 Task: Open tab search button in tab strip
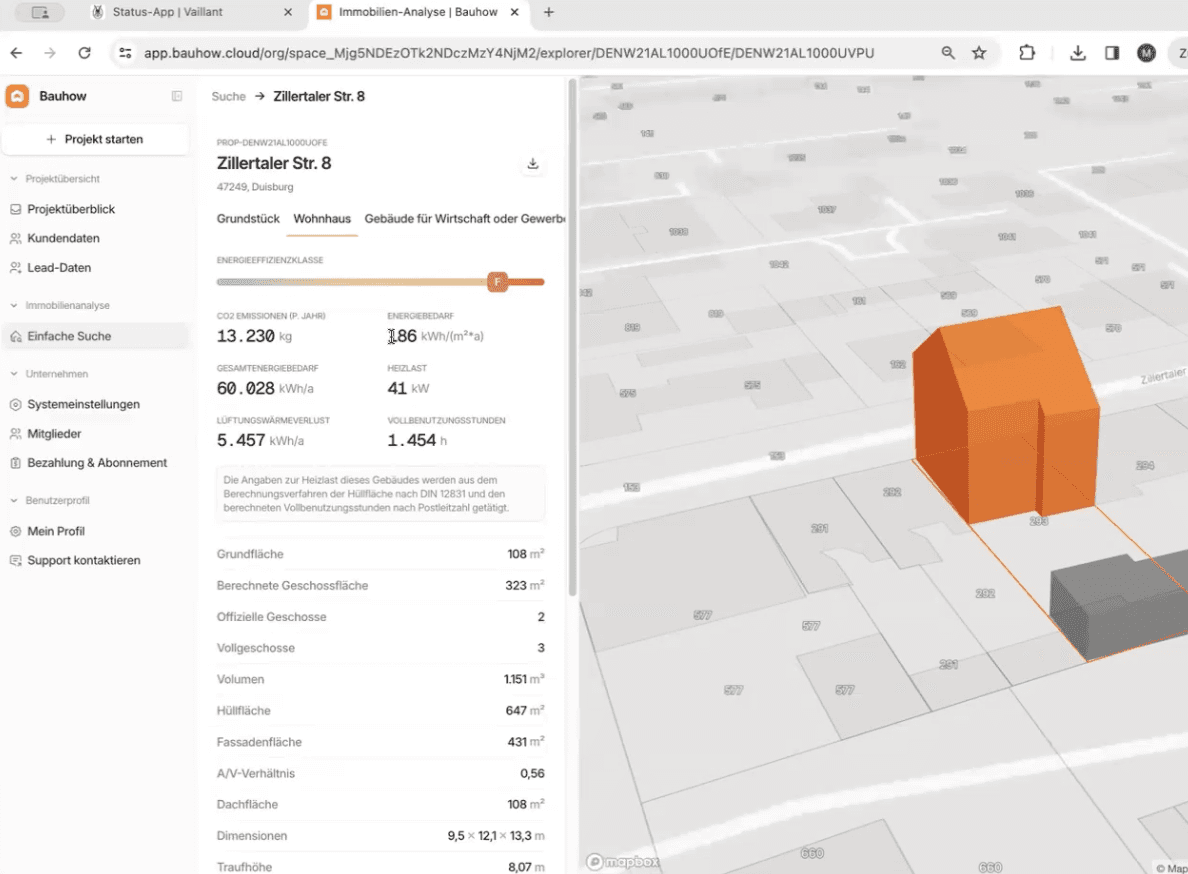40,12
